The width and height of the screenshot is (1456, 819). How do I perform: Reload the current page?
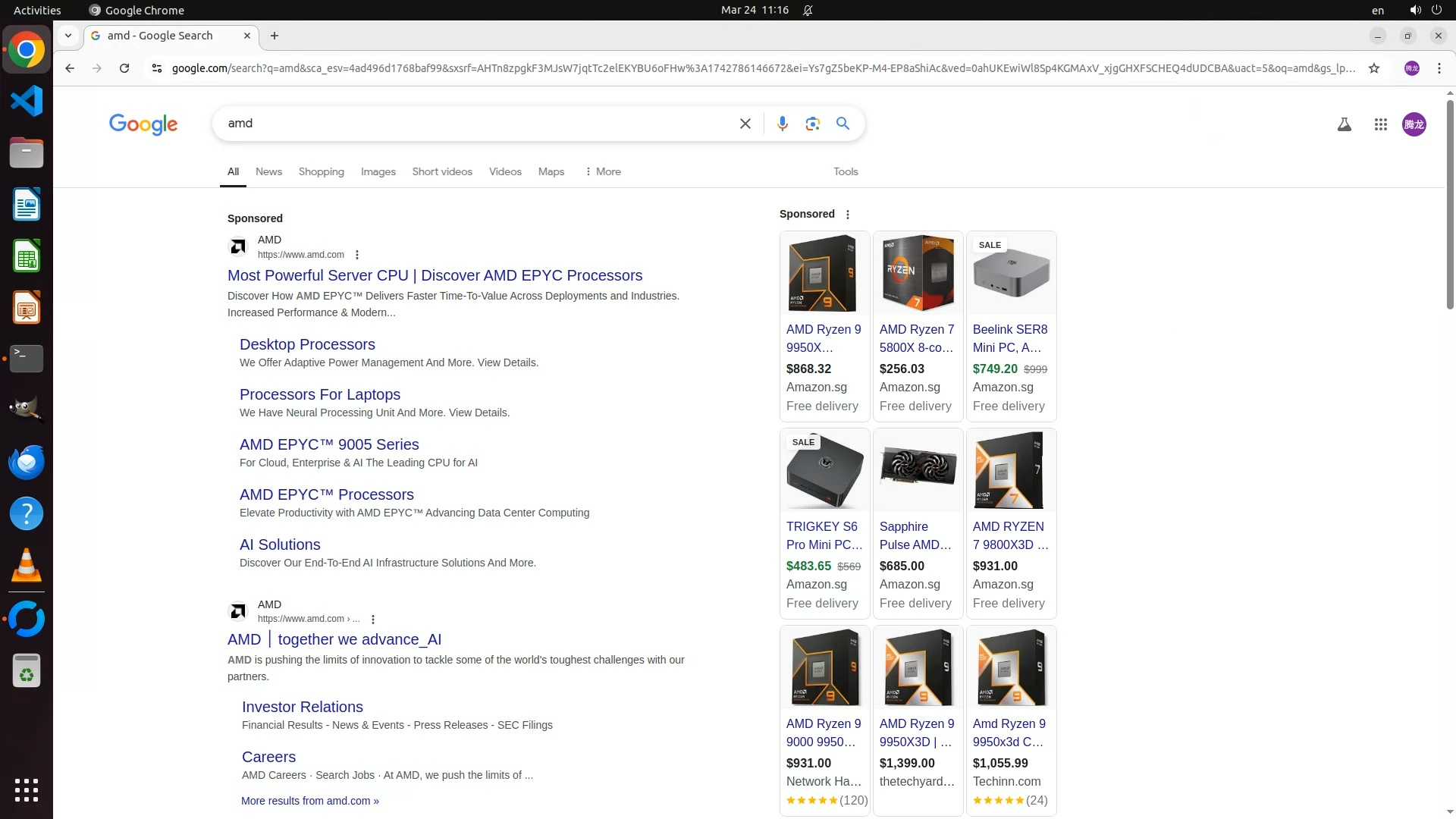point(124,68)
